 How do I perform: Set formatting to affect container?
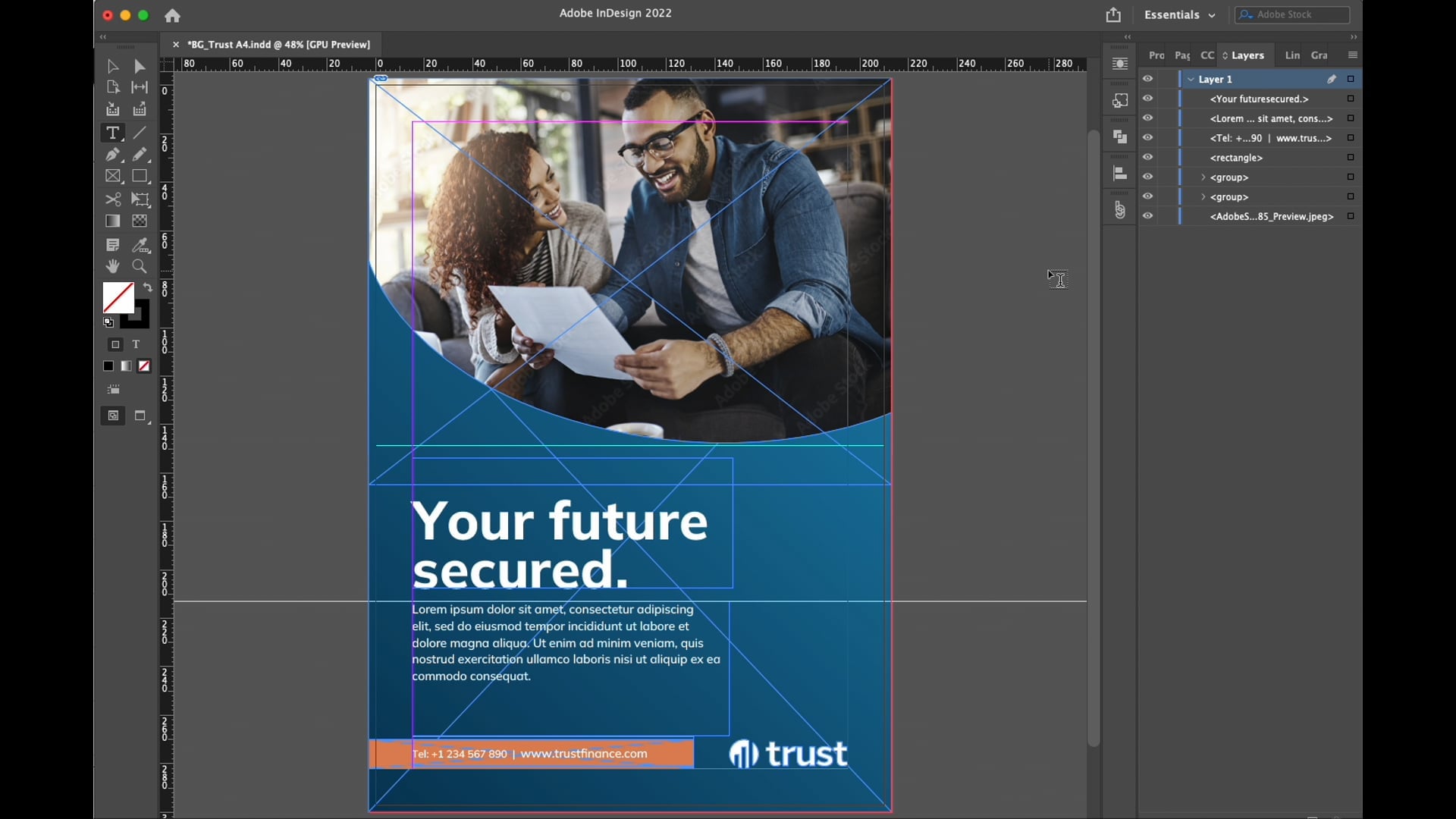tap(115, 345)
